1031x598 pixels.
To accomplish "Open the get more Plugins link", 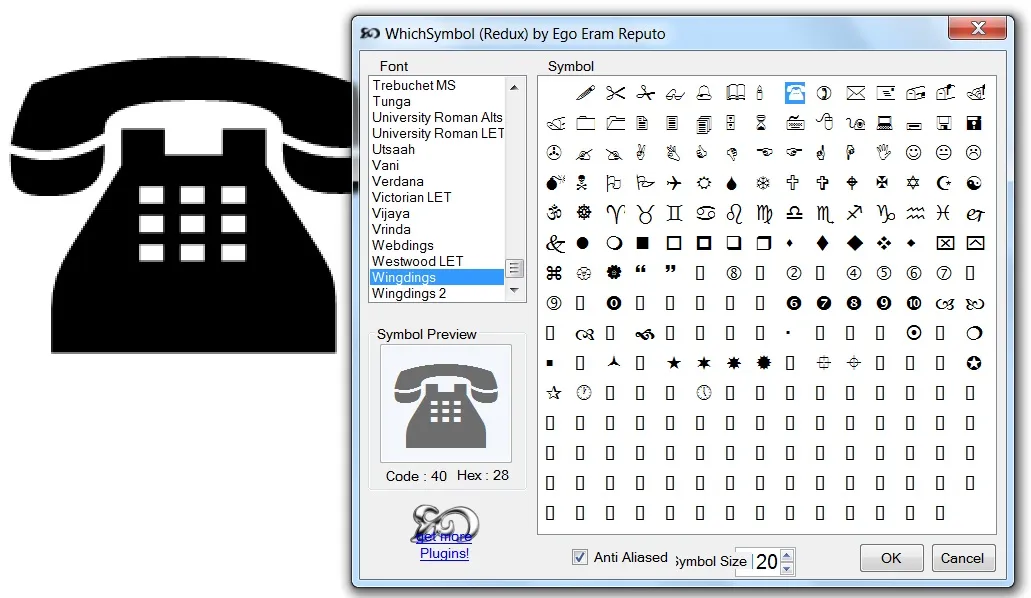I will [x=444, y=545].
